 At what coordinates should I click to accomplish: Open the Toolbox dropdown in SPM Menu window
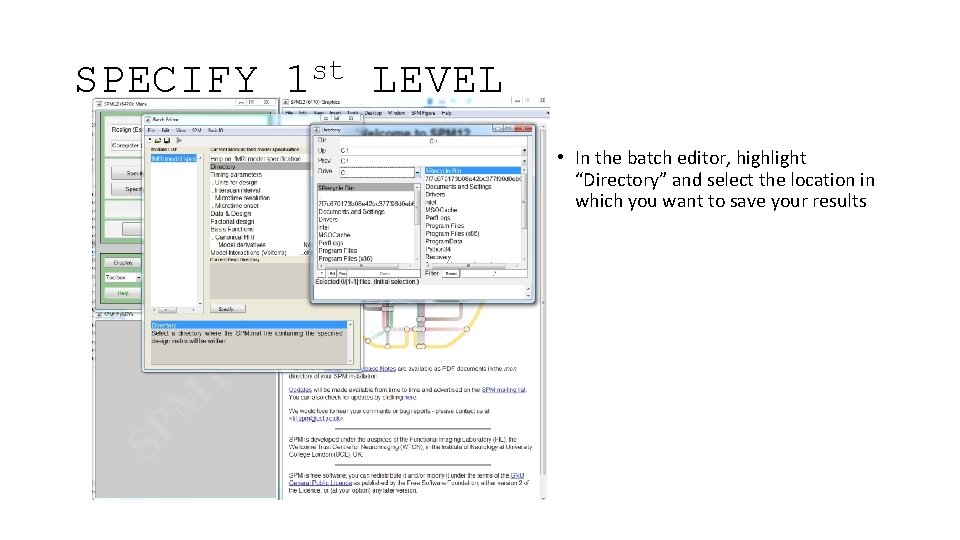123,277
